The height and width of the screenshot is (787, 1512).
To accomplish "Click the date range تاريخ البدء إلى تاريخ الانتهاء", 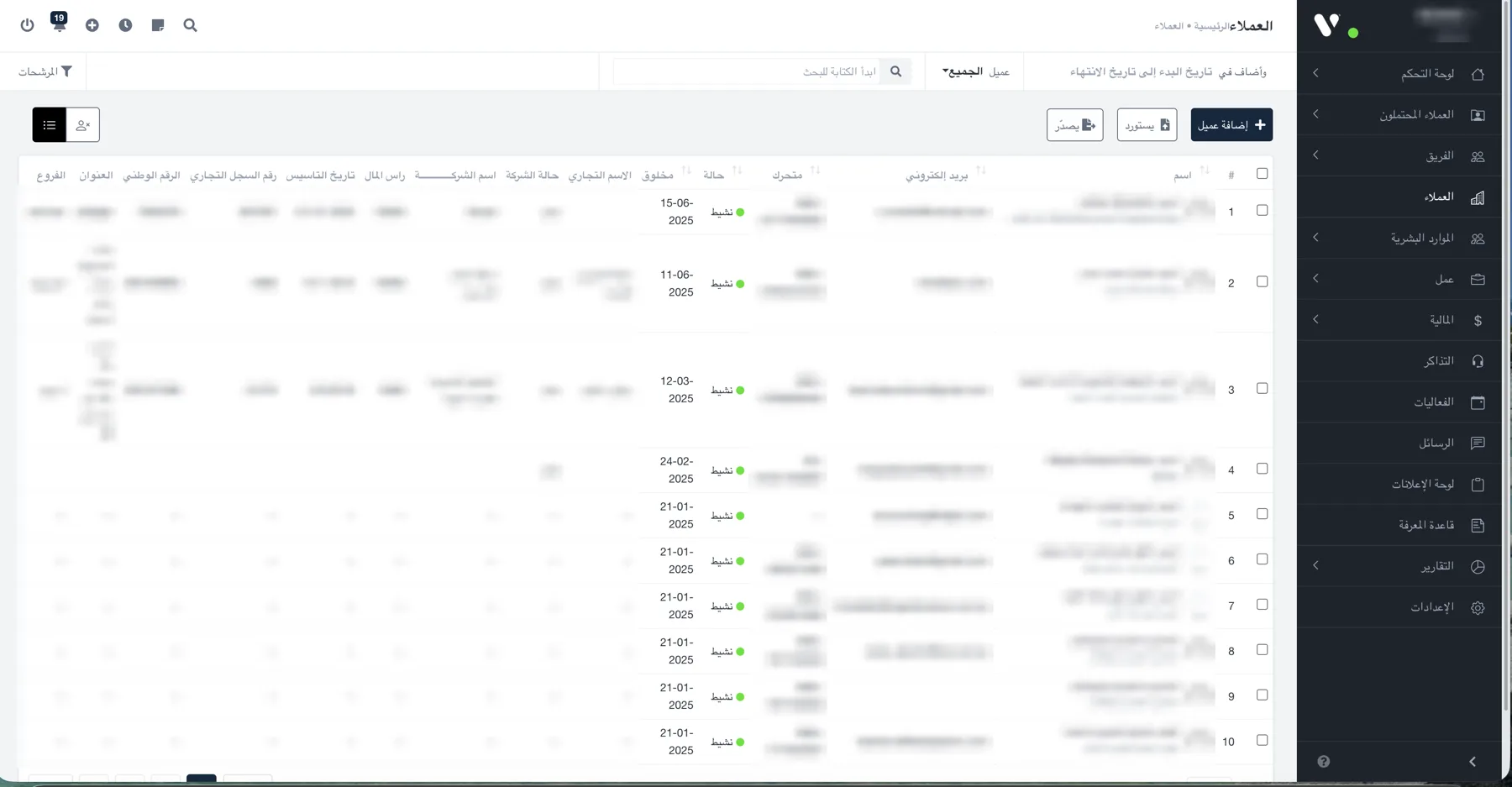I will (x=1141, y=72).
